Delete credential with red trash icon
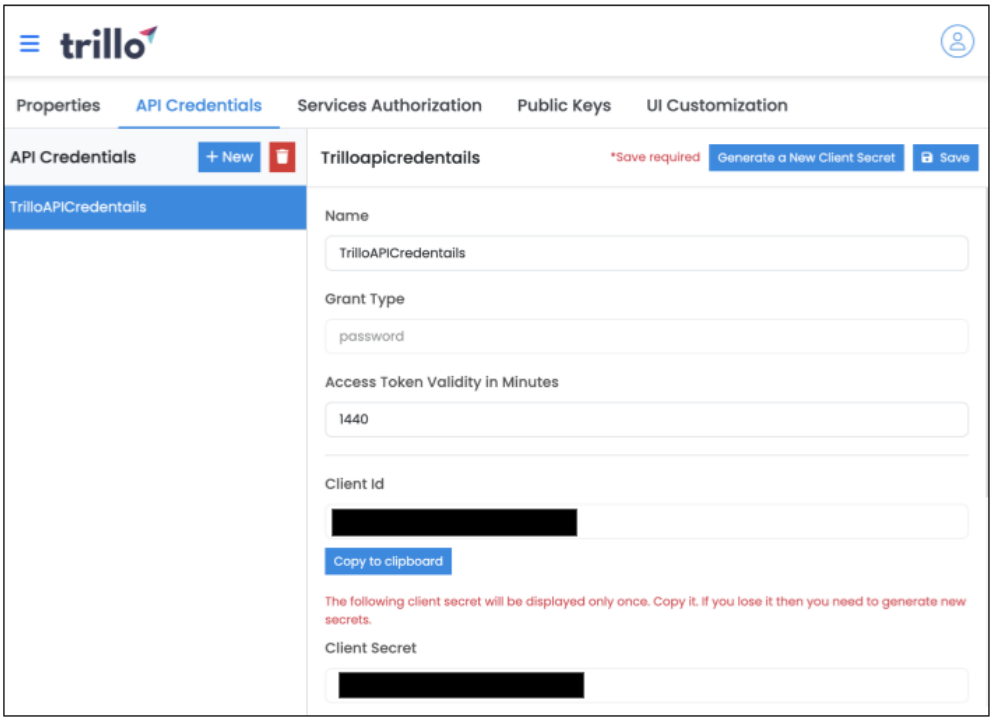This screenshot has height=725, width=992. point(282,157)
